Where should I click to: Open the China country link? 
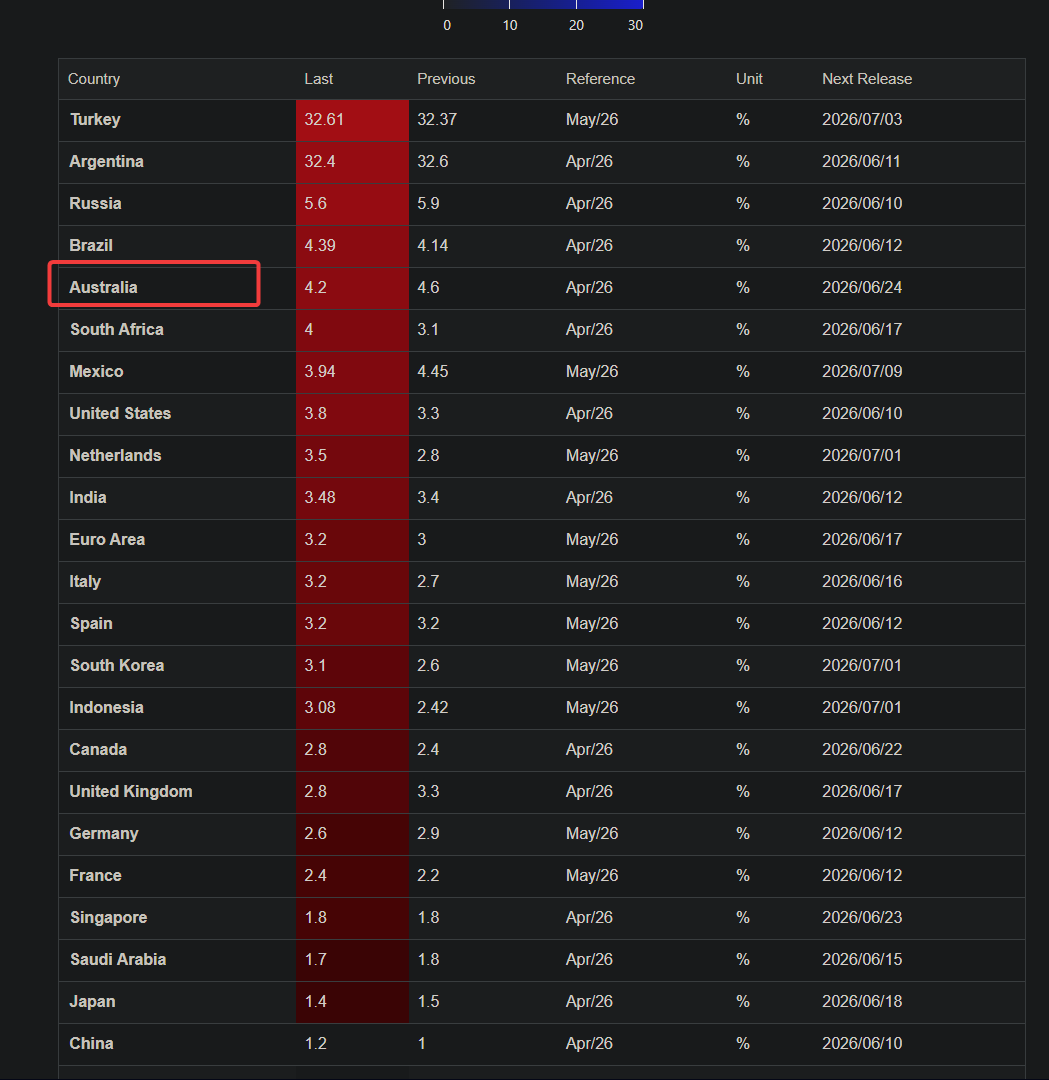(91, 1044)
